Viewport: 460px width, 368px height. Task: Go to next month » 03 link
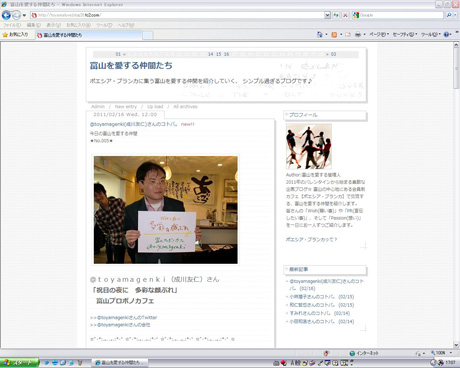[331, 54]
